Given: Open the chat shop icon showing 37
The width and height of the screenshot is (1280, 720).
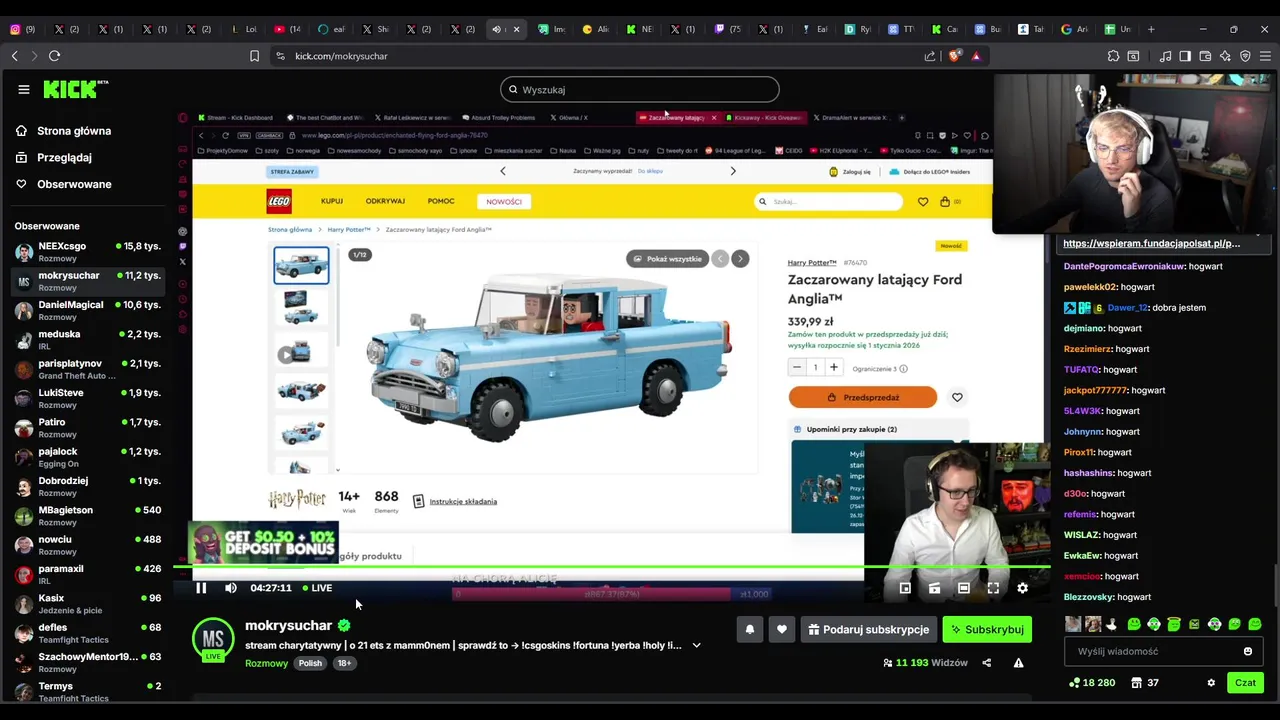Looking at the screenshot, I should 1137,683.
